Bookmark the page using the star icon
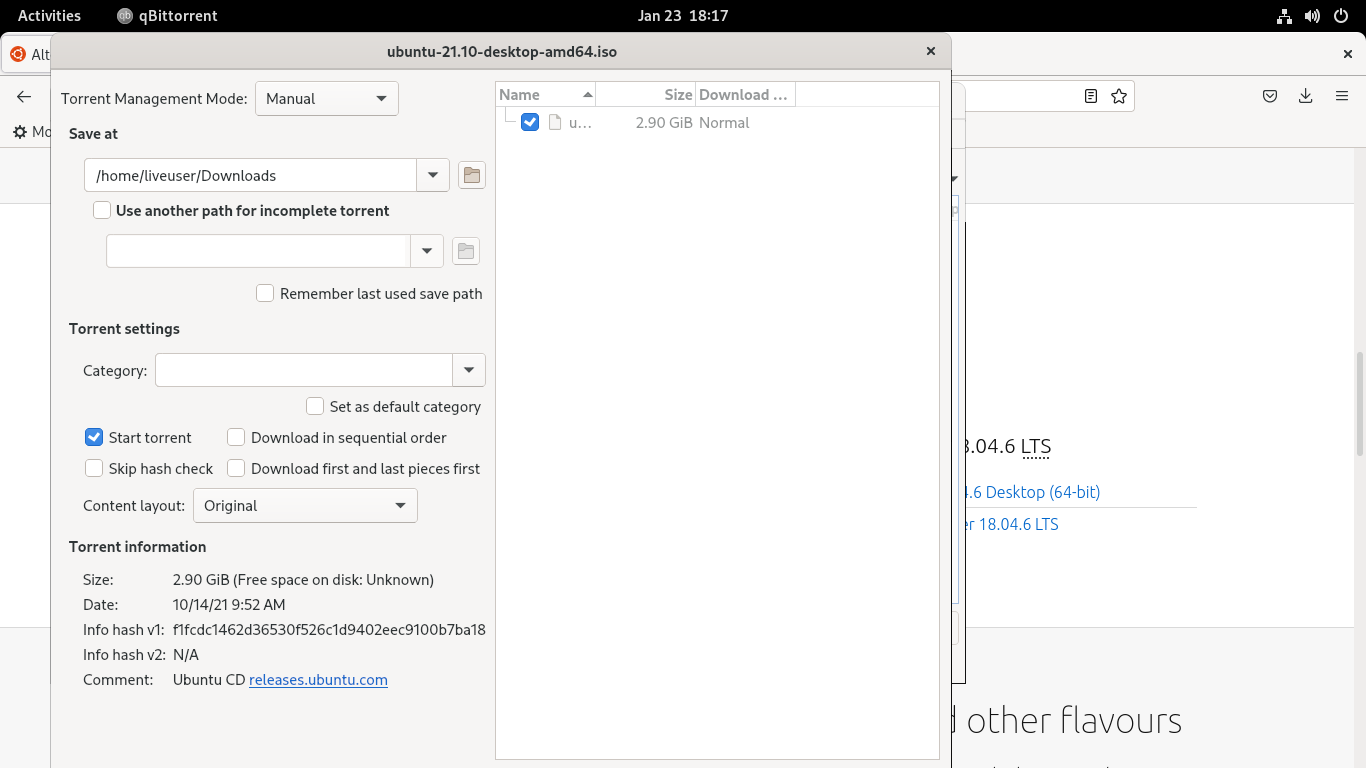The width and height of the screenshot is (1366, 768). point(1118,95)
